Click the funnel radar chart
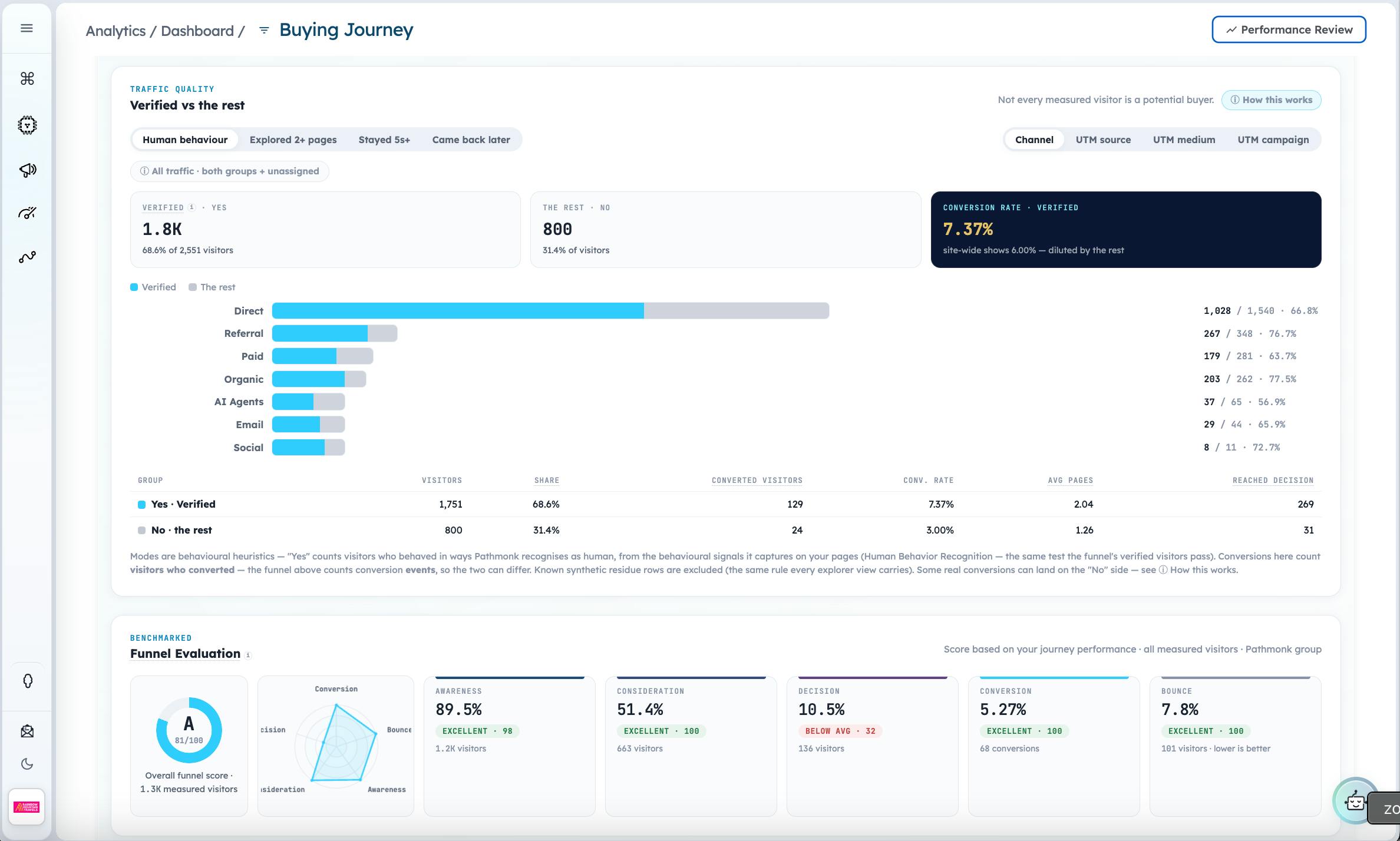Screen dimensions: 1400x841 336,745
